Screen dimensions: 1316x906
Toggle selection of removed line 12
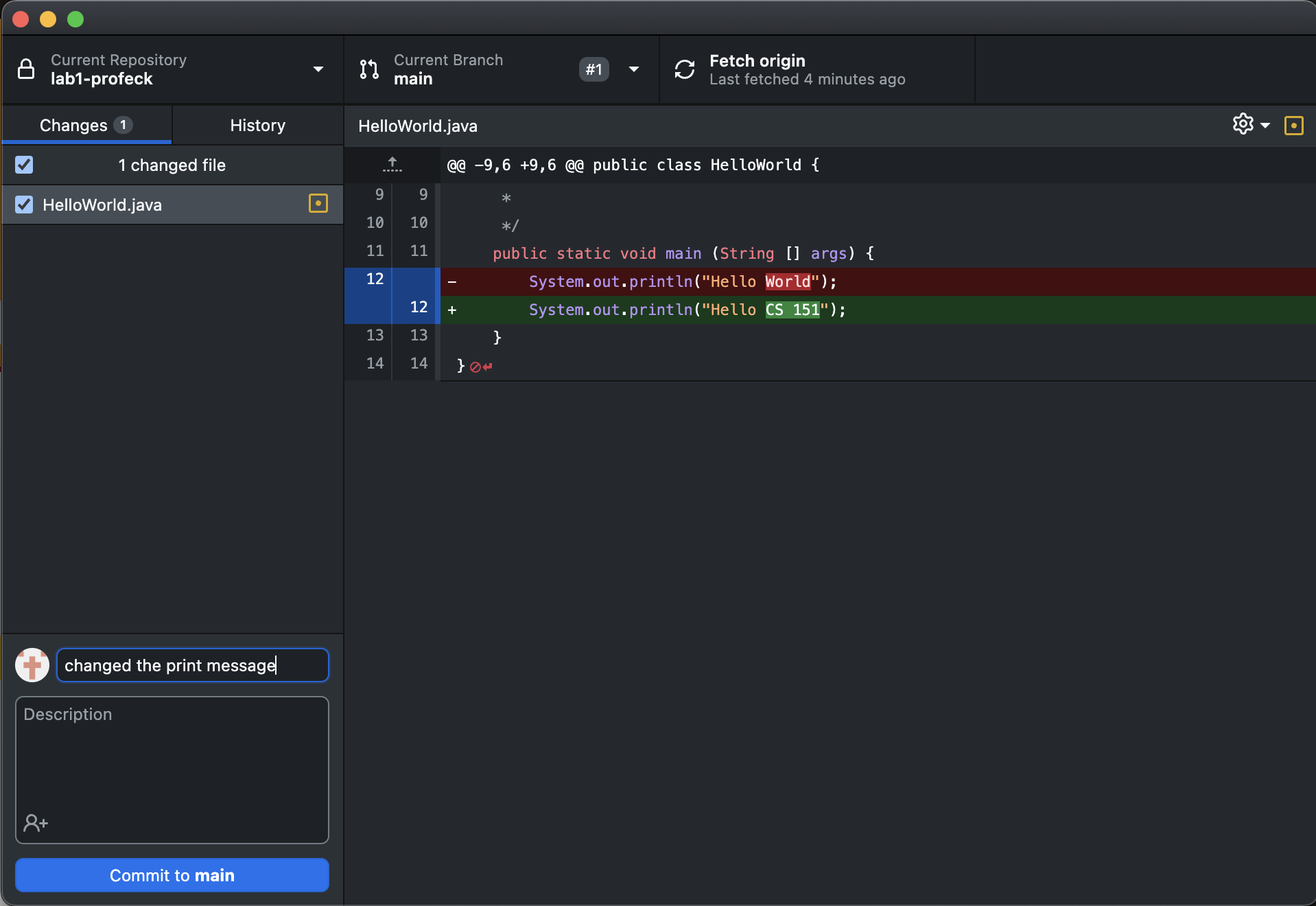(x=375, y=280)
